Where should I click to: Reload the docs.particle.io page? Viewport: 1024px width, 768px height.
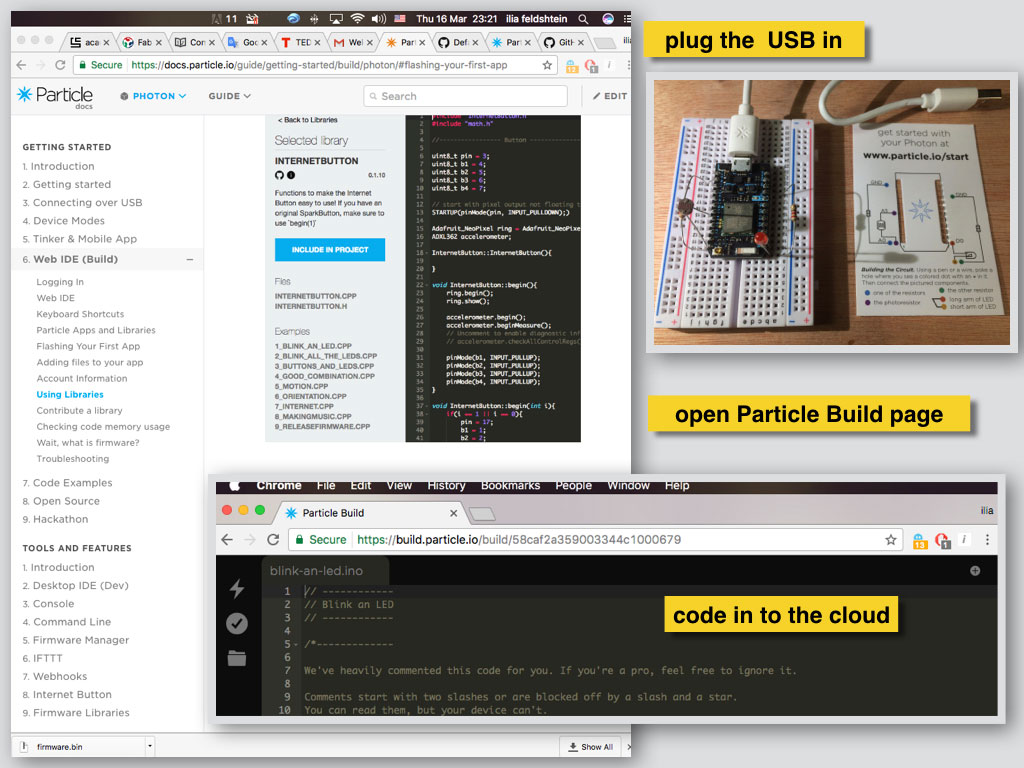tap(60, 65)
